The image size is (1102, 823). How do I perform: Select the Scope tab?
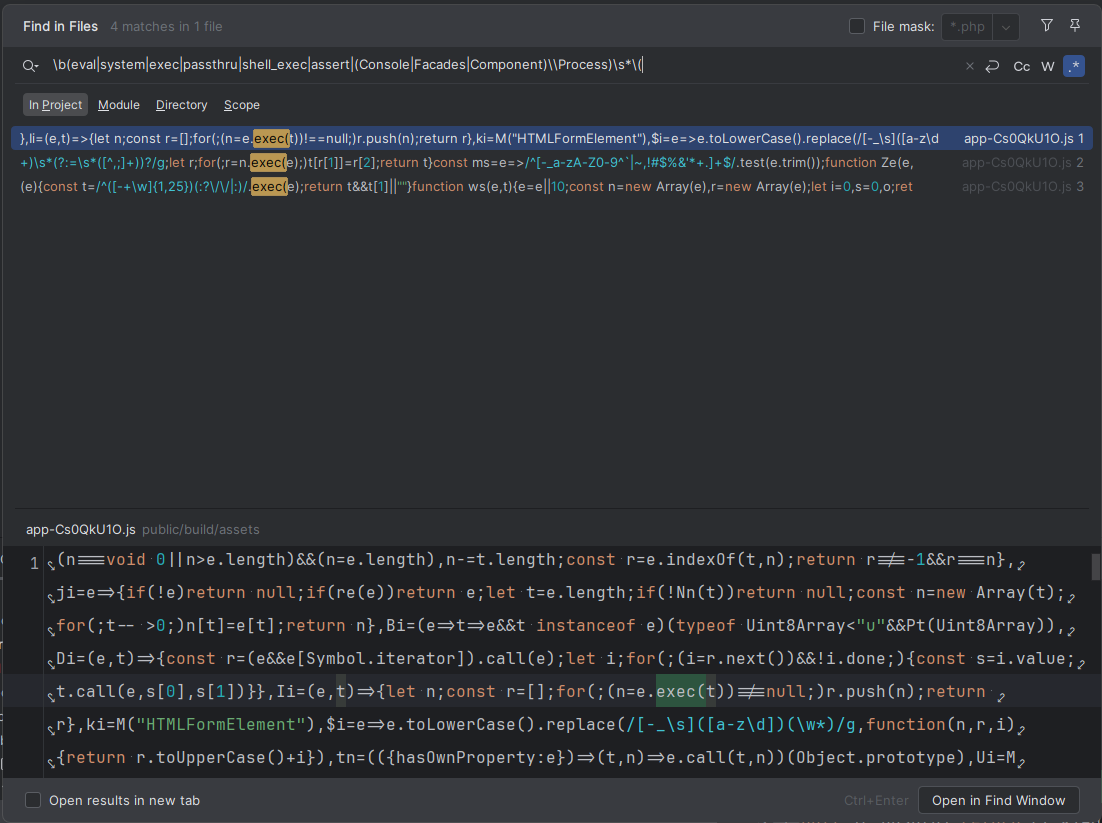[242, 105]
